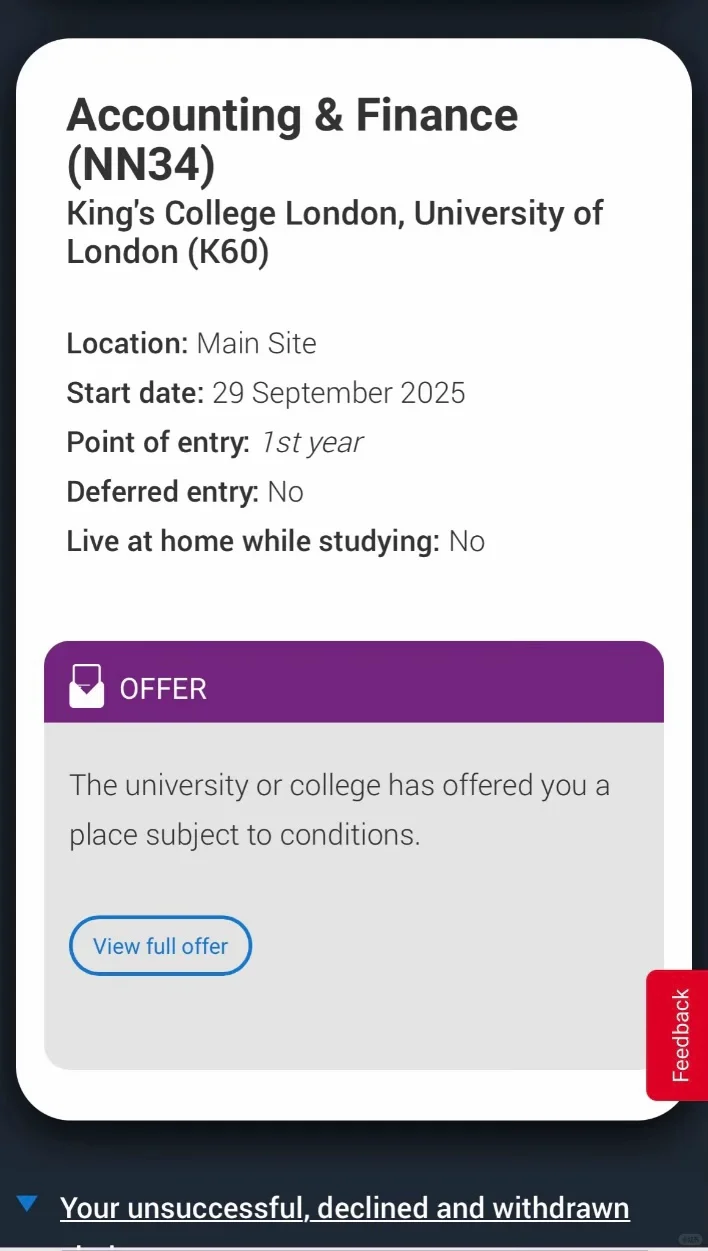Click King's College London university name
This screenshot has width=708, height=1251.
click(335, 232)
